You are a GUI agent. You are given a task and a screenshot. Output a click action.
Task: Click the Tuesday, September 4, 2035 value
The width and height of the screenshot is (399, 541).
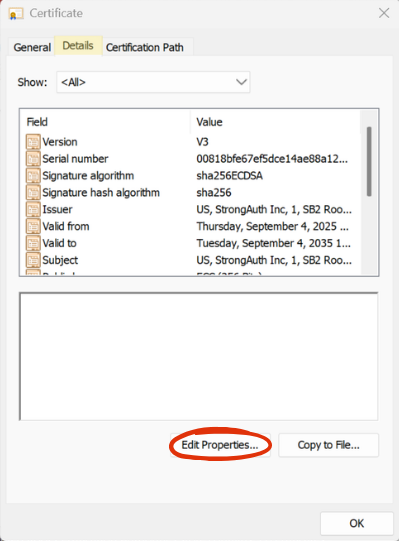pos(274,243)
